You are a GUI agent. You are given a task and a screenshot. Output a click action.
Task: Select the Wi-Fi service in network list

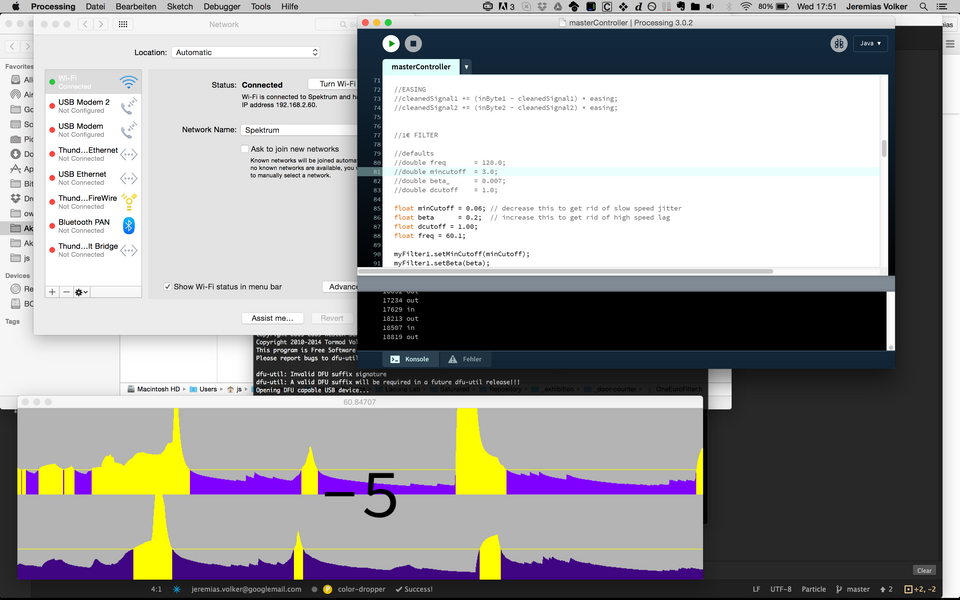(93, 81)
